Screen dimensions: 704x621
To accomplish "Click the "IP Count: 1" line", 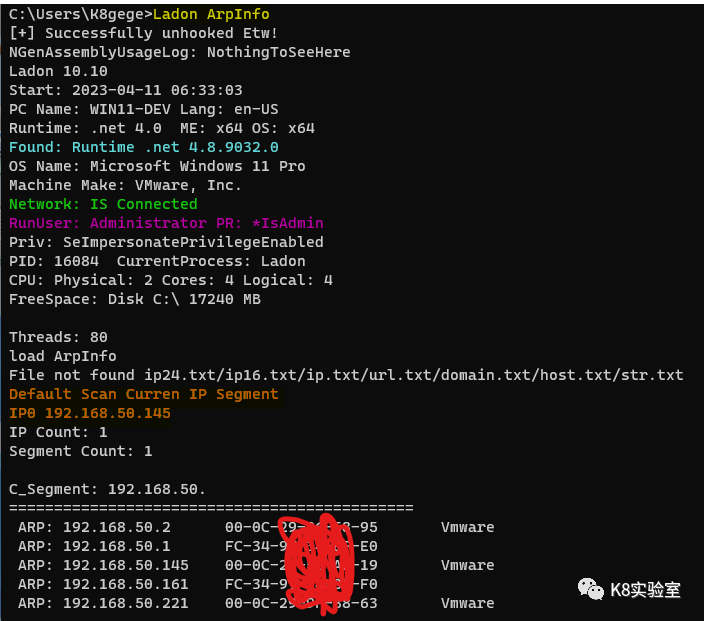I will coord(58,432).
